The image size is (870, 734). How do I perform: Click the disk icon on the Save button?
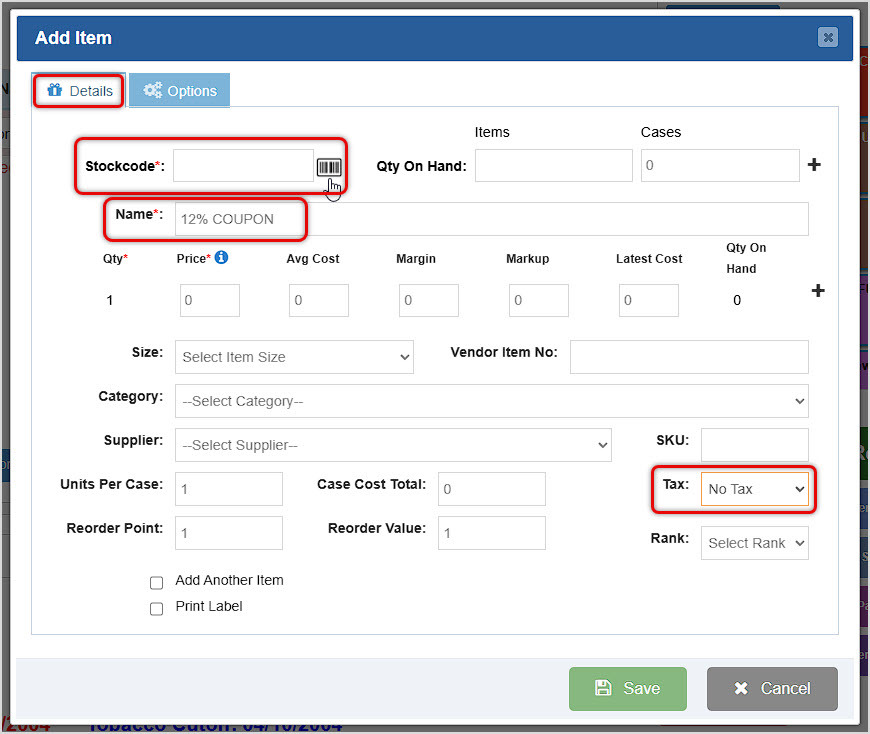(x=605, y=689)
